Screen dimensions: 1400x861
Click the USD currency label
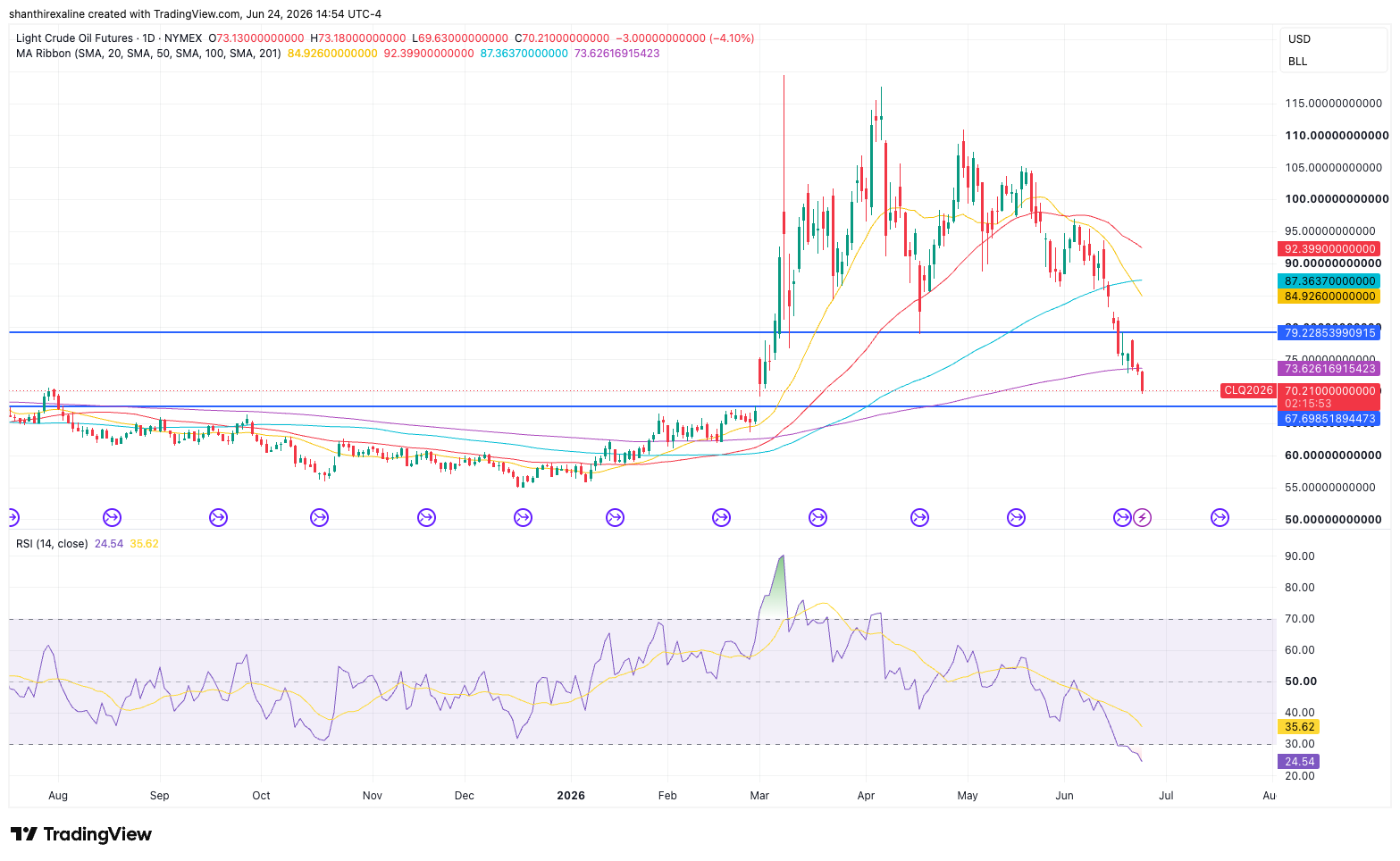pyautogui.click(x=1299, y=39)
